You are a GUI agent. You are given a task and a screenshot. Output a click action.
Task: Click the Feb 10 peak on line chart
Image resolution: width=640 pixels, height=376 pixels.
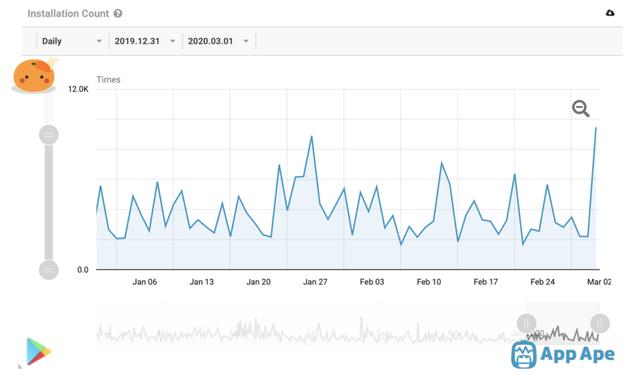click(442, 162)
